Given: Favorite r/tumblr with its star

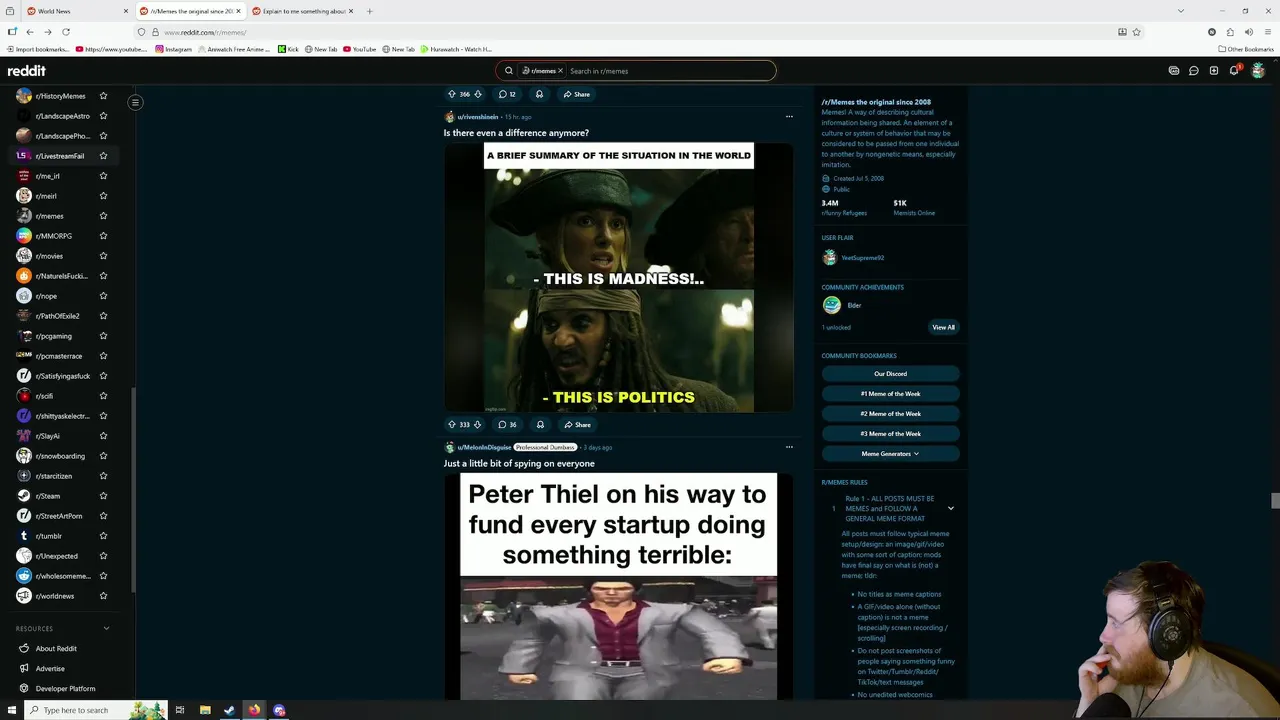Looking at the screenshot, I should click(103, 536).
